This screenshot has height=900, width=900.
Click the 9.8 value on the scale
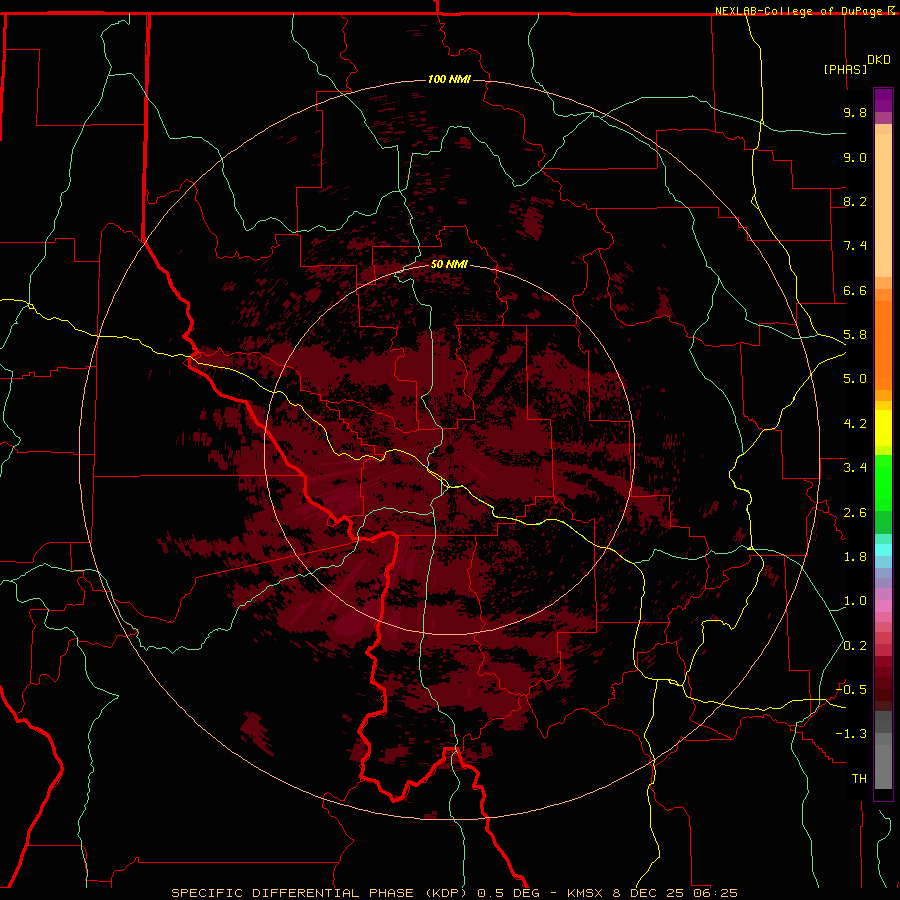[x=855, y=112]
